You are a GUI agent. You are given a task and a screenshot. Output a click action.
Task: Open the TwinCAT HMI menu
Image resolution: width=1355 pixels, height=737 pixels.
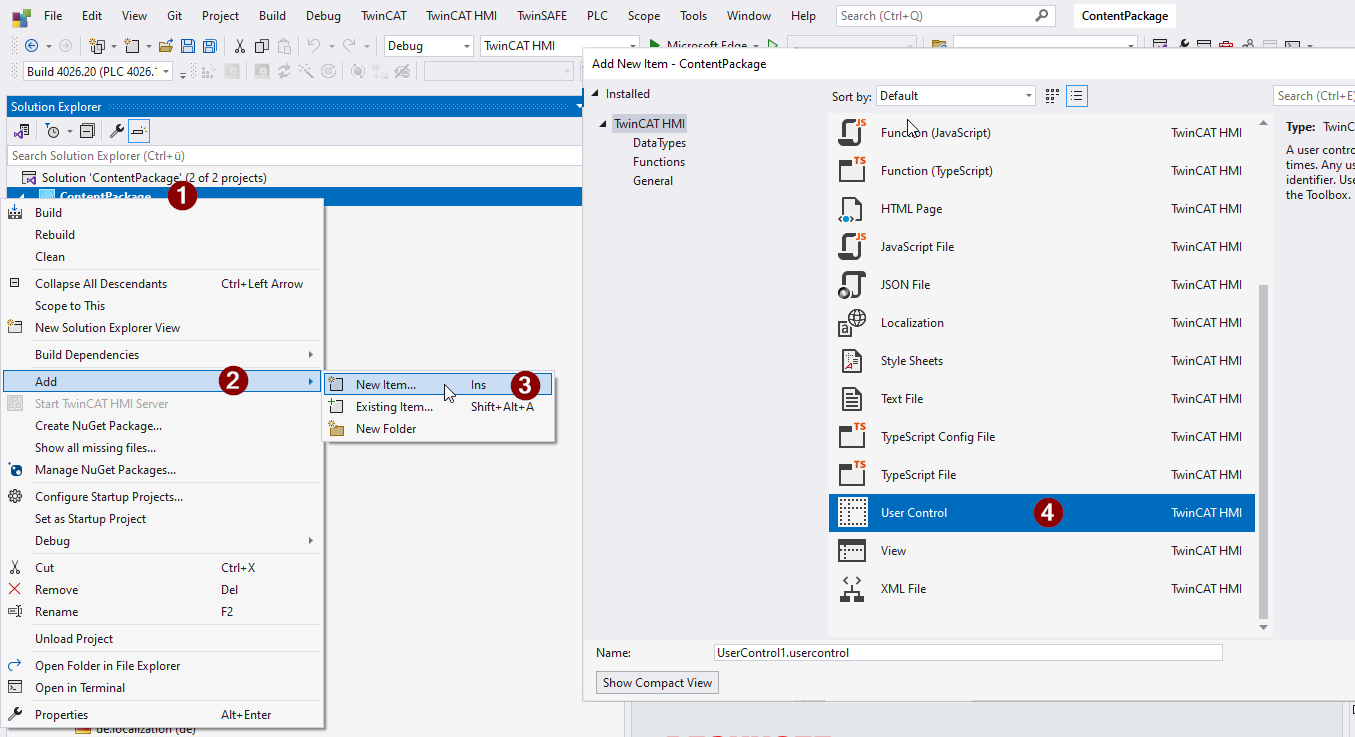[x=461, y=16]
